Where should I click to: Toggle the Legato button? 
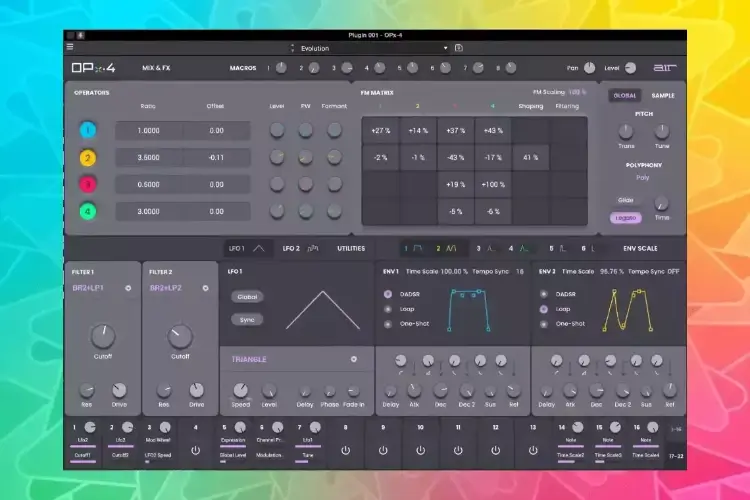click(x=626, y=218)
